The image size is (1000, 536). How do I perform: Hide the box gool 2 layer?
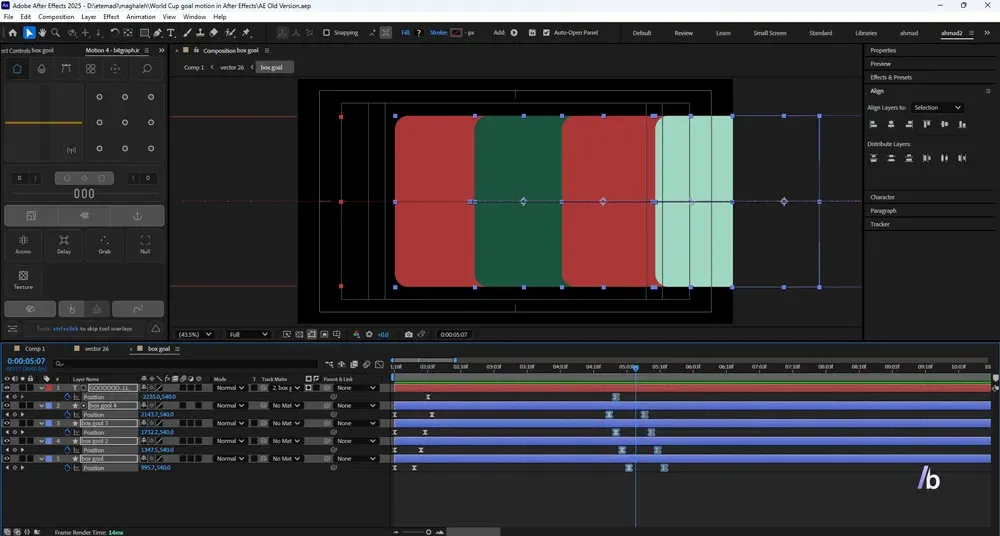pos(8,441)
